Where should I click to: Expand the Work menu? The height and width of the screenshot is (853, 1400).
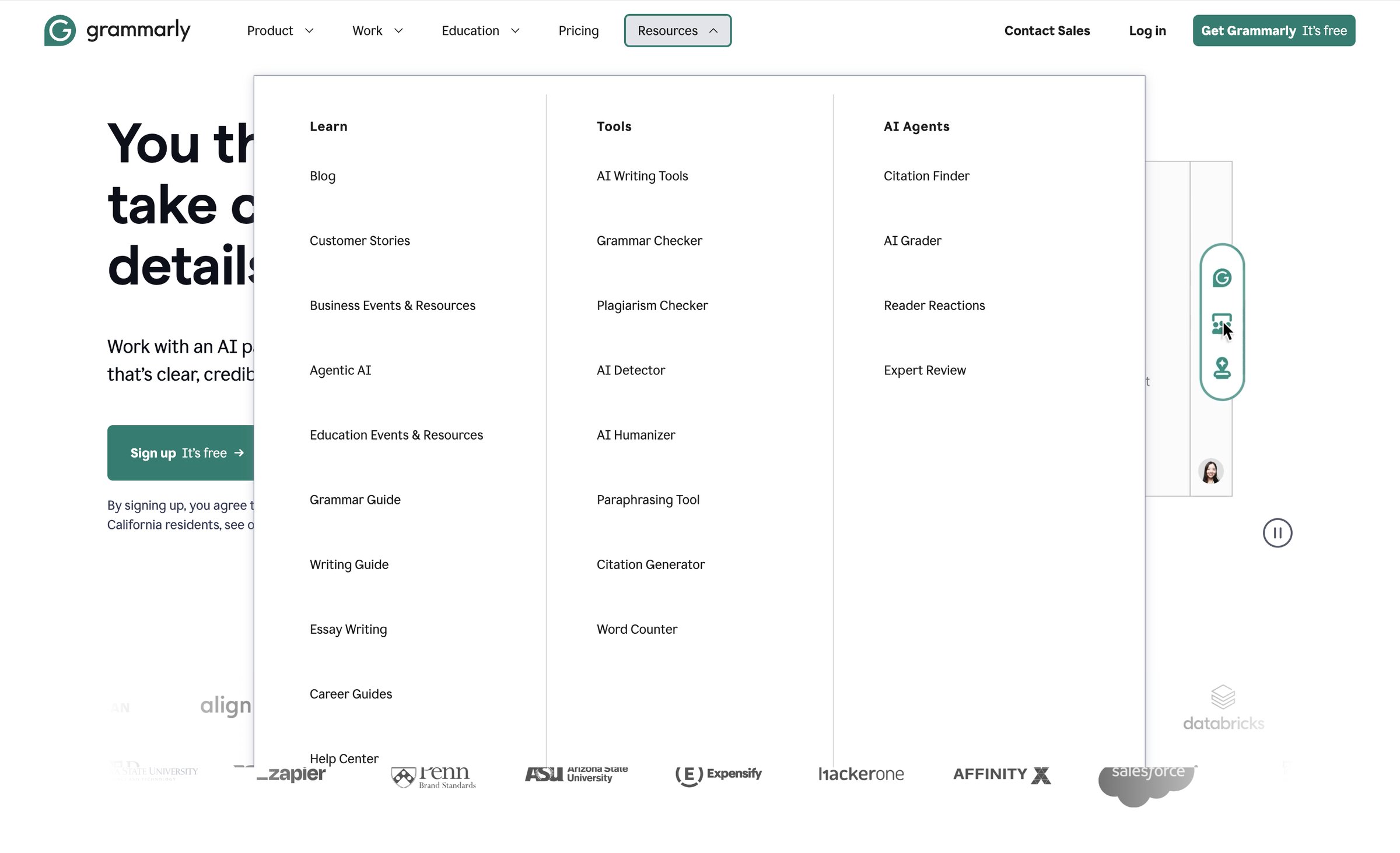coord(377,30)
